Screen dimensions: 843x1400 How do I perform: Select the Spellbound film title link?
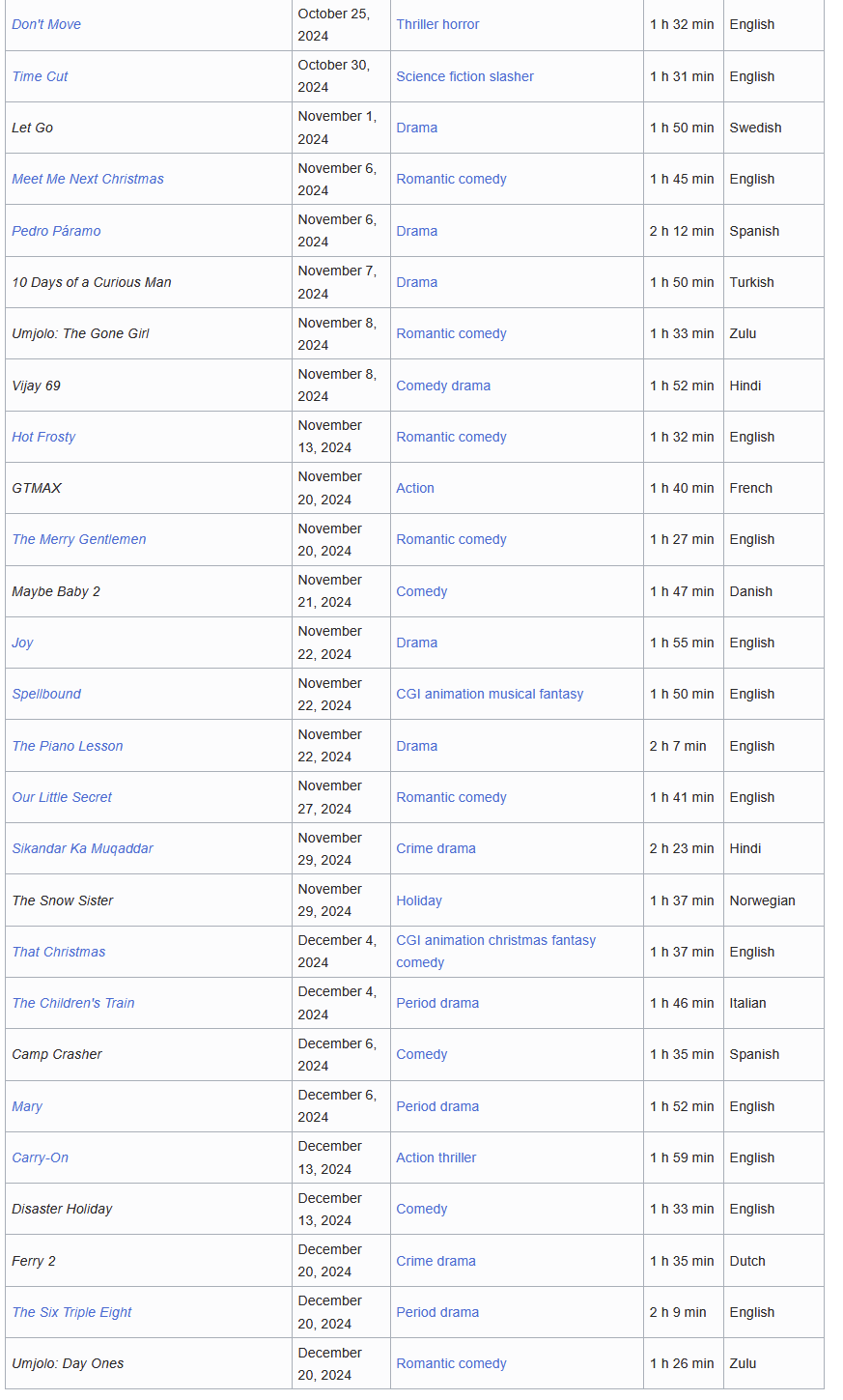(46, 694)
